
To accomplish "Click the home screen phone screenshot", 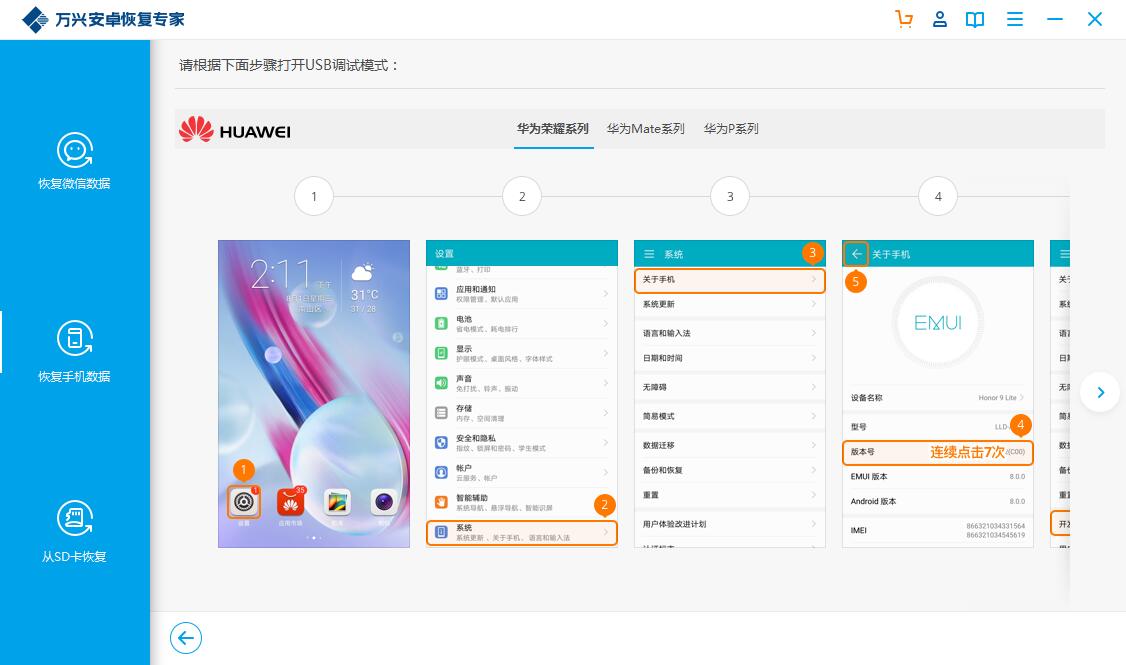I will tap(314, 393).
